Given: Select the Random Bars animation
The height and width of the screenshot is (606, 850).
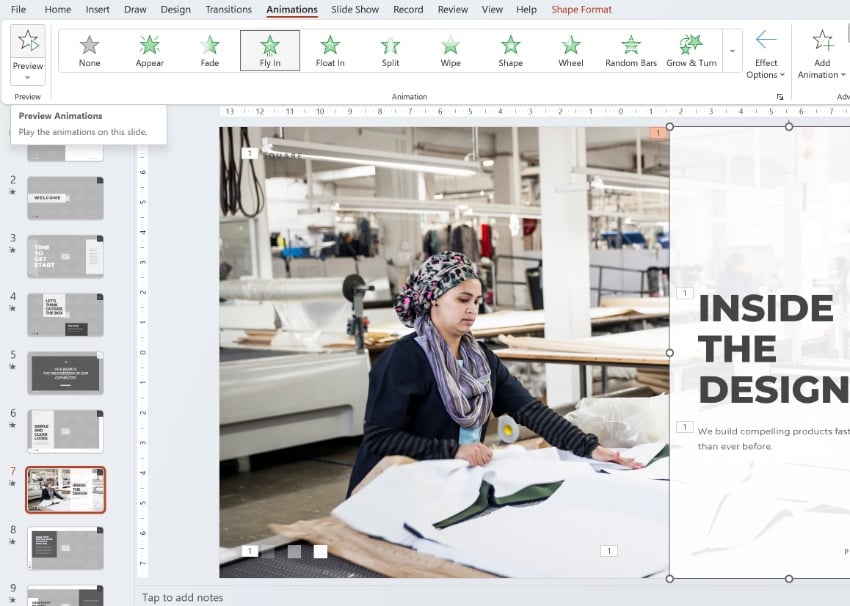Looking at the screenshot, I should coord(631,50).
